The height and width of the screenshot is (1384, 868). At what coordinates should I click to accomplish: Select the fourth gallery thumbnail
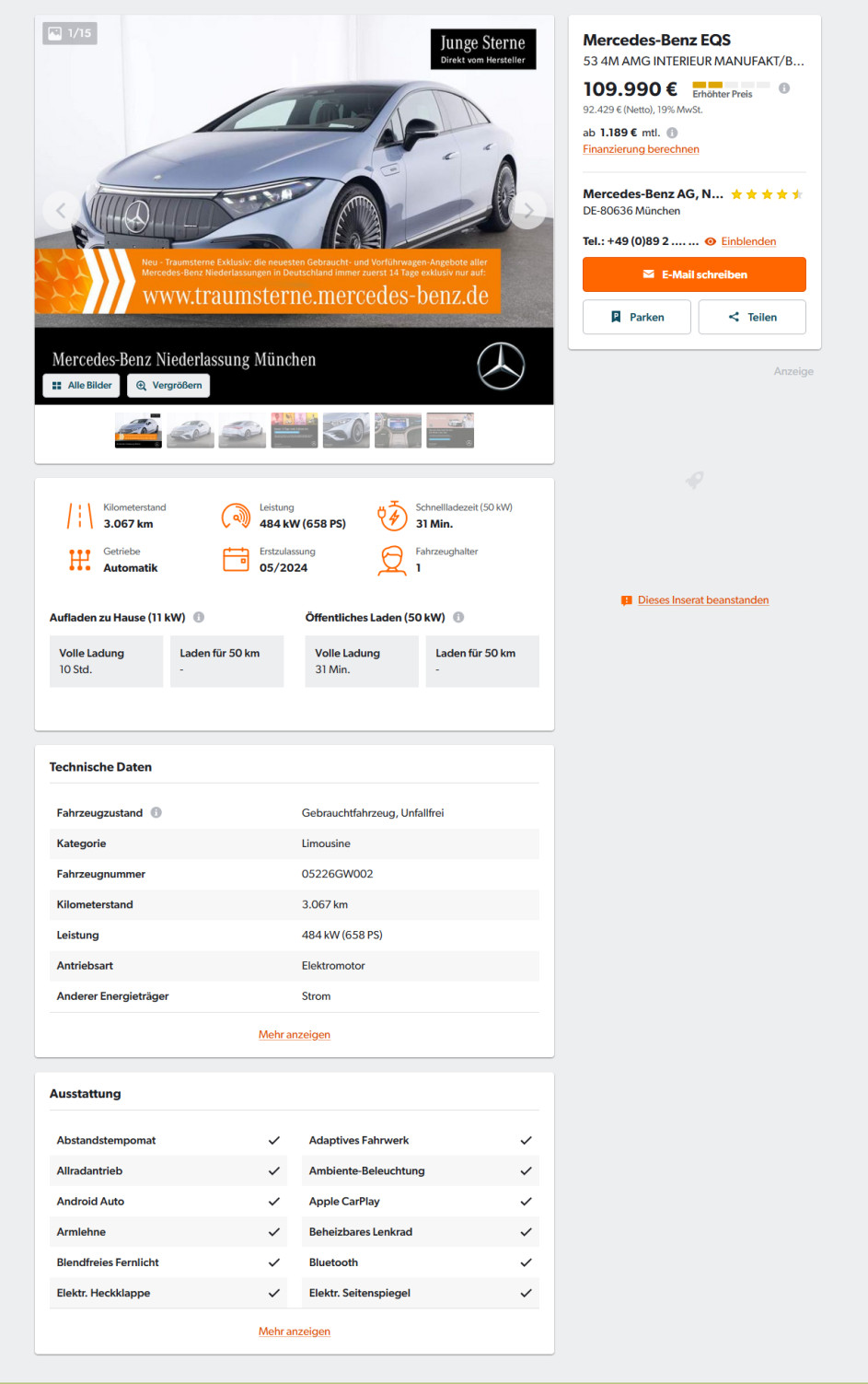point(295,430)
